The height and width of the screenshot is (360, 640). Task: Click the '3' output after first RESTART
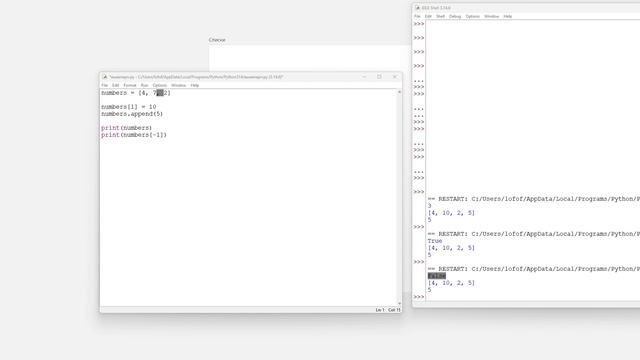[429, 206]
